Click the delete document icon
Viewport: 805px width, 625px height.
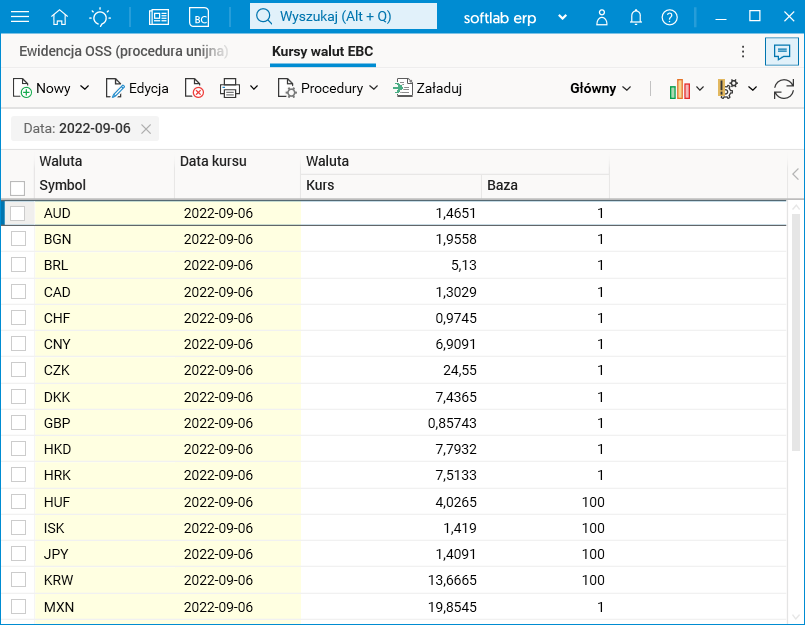tap(194, 88)
